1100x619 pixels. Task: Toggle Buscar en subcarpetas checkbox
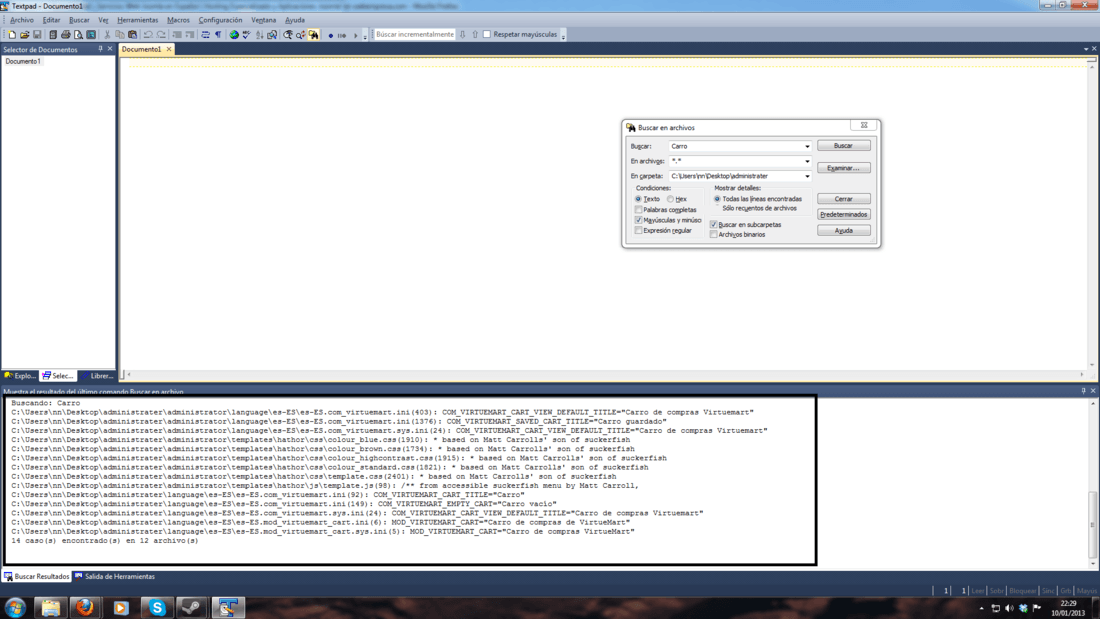(x=713, y=225)
